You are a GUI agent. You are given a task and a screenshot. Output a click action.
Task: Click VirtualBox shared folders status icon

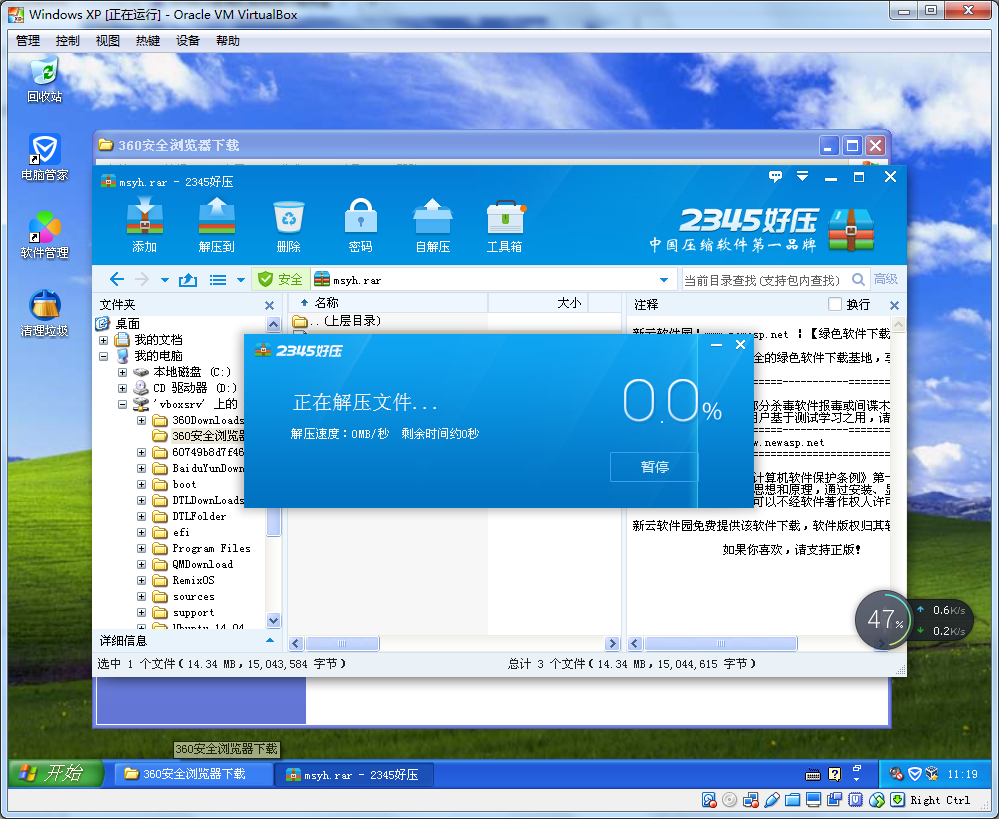(x=793, y=800)
